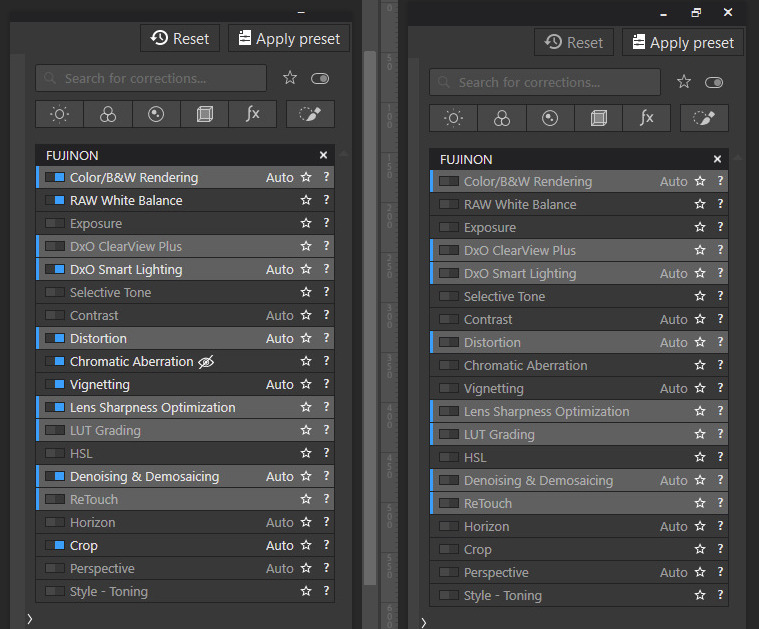
Task: Expand the bottom chevron in left panel
Action: [29, 619]
